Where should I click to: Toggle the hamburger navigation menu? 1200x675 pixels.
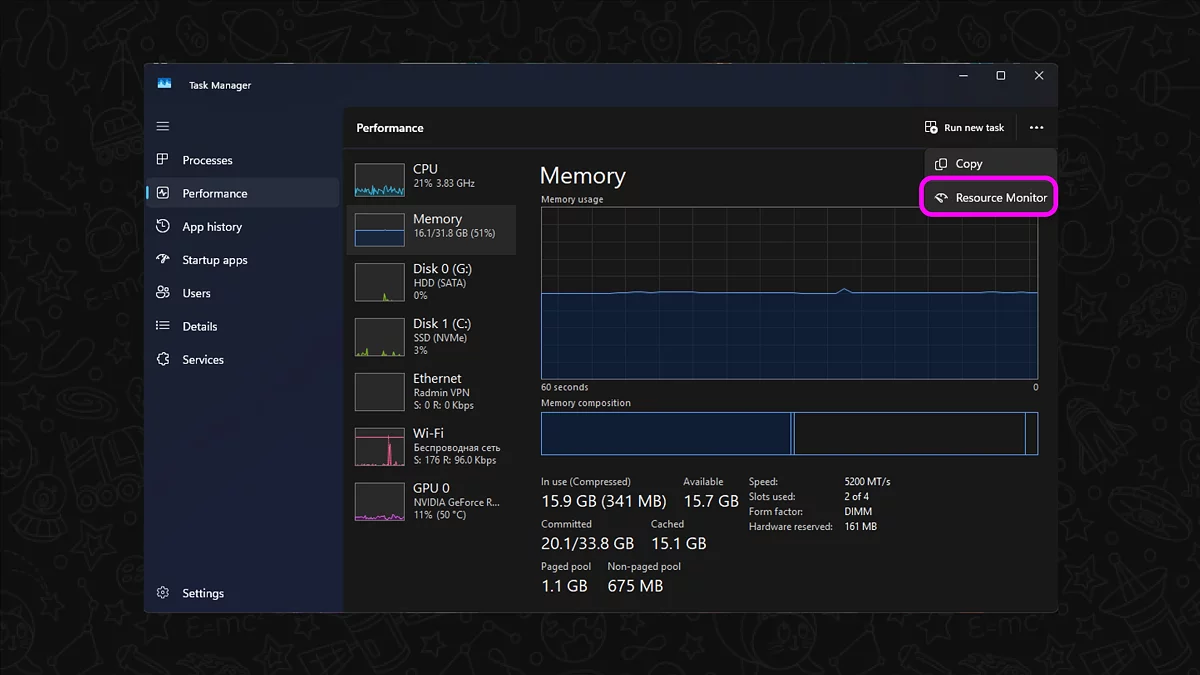[163, 127]
